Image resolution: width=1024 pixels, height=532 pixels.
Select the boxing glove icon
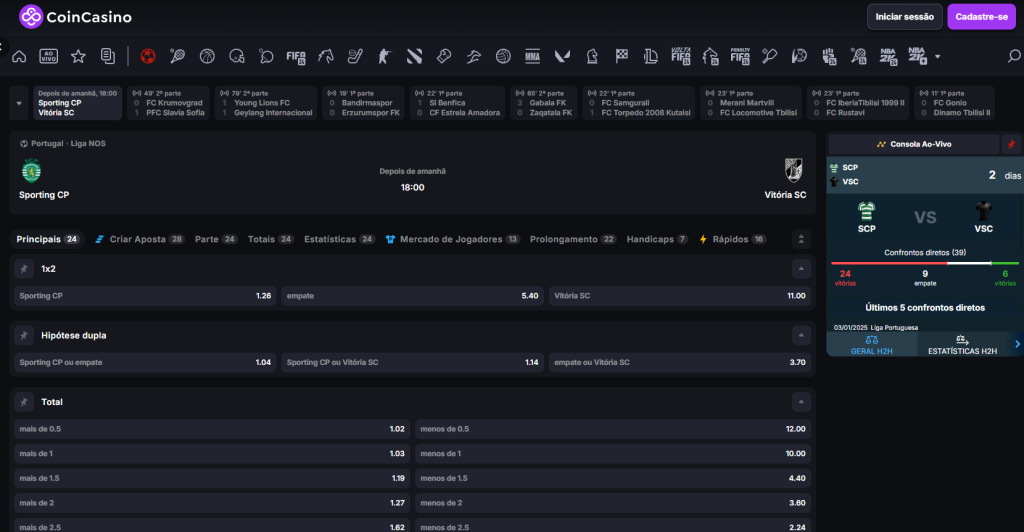click(x=444, y=57)
